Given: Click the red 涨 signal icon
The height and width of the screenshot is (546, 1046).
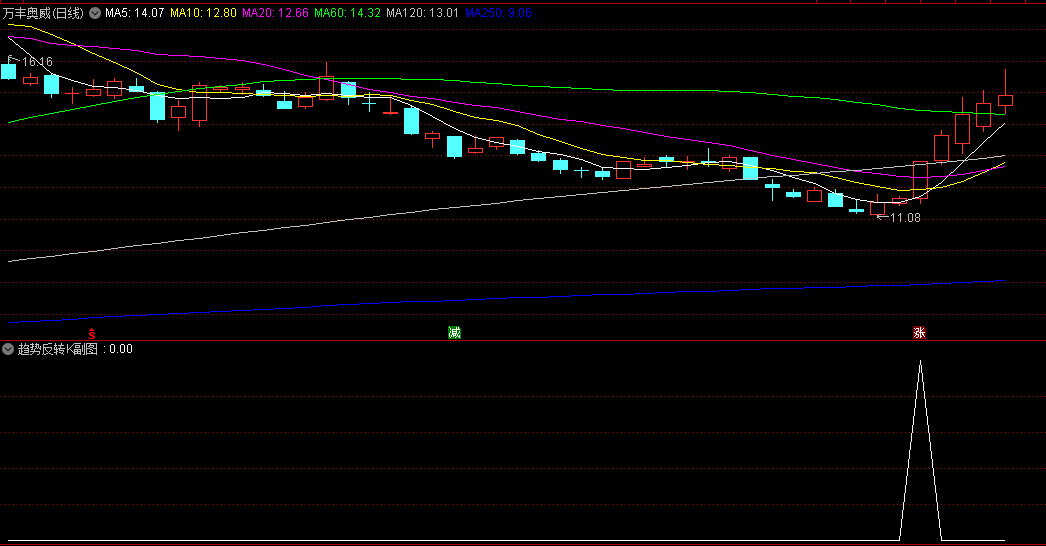Looking at the screenshot, I should click(x=919, y=332).
